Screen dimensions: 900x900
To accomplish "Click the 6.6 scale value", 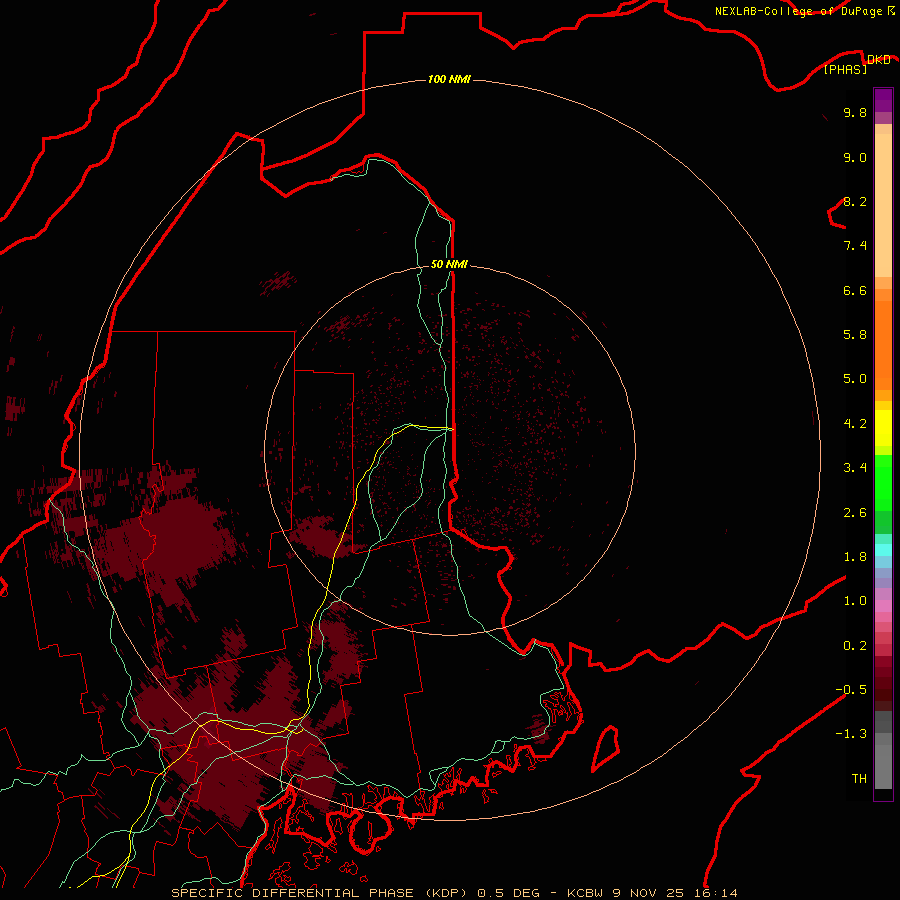I will point(855,290).
